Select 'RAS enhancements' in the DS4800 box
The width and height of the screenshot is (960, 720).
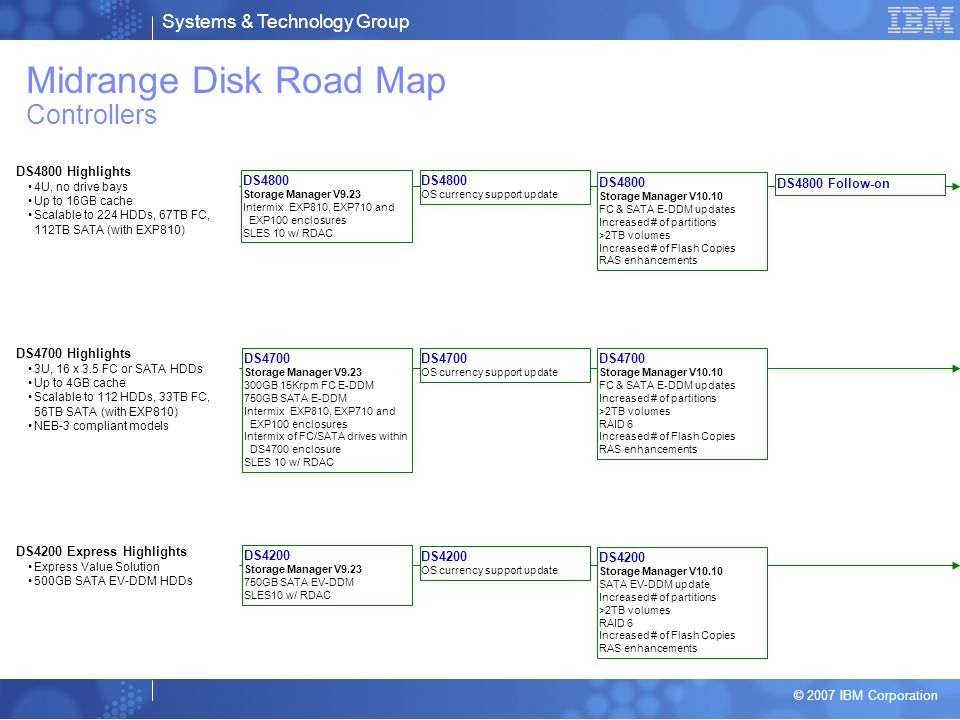[648, 260]
